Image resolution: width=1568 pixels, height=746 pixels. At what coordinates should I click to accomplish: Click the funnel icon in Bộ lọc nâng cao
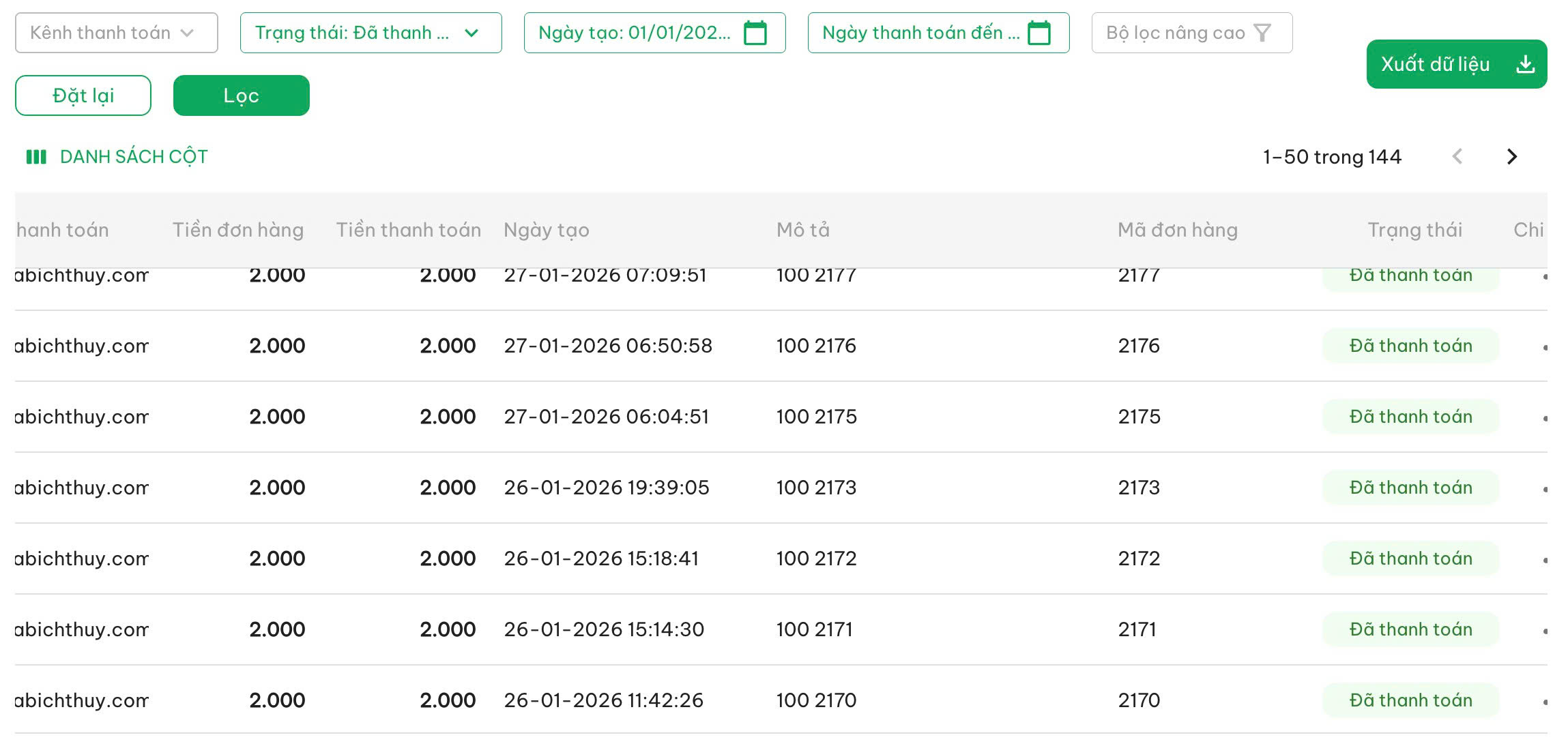click(x=1262, y=33)
